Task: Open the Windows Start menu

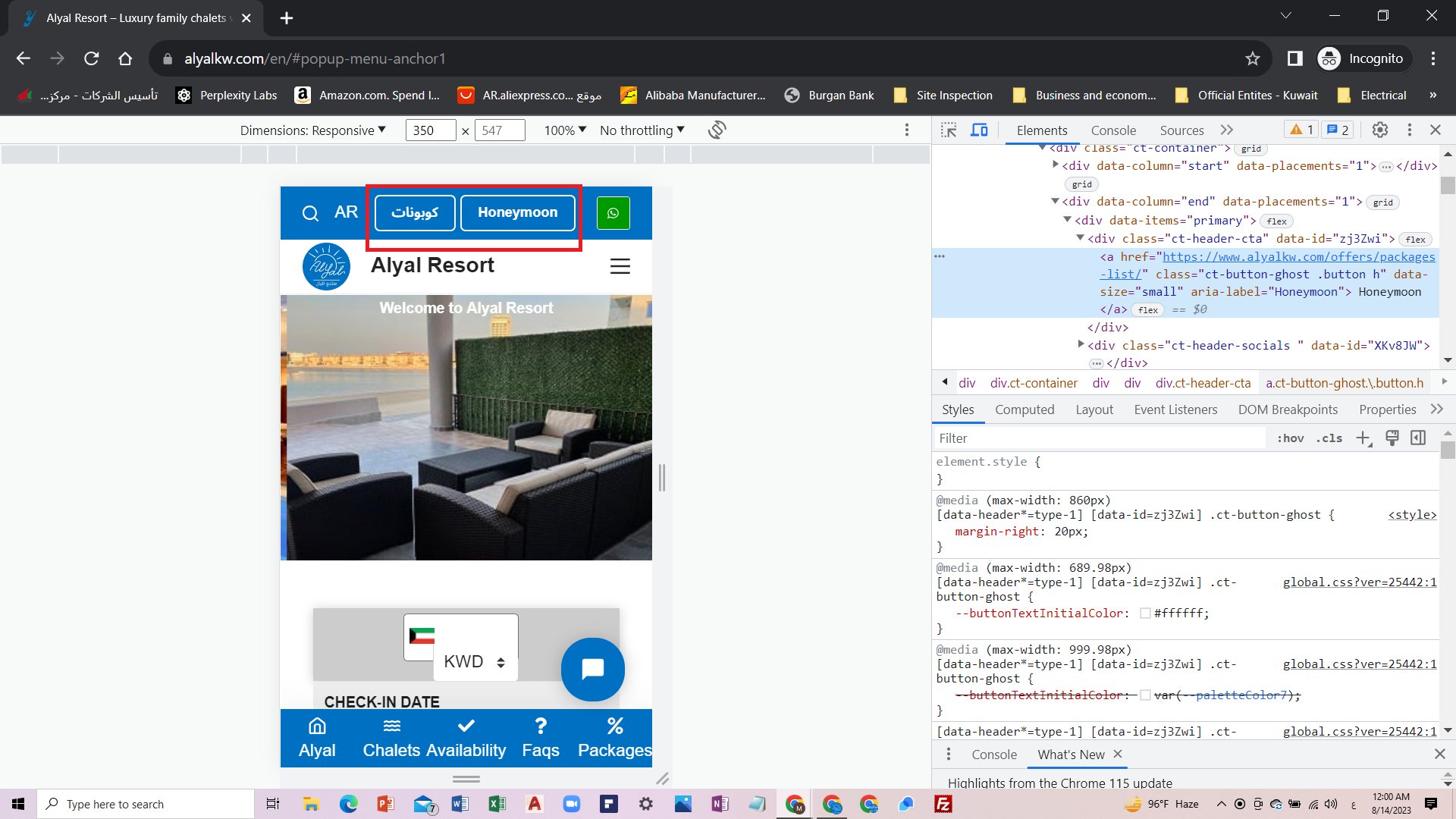Action: 18,804
